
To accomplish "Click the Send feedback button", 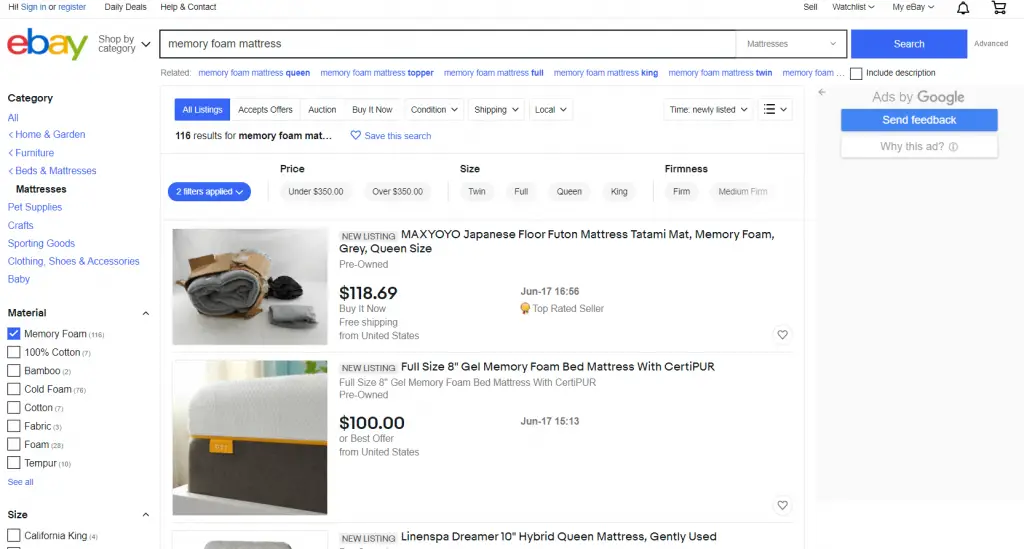I will coord(919,120).
